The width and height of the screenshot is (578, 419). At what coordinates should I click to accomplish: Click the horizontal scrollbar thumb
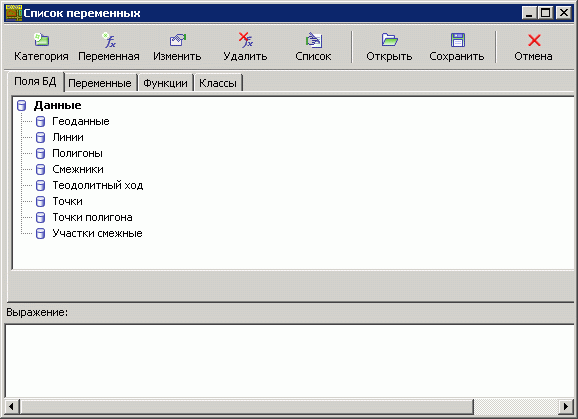[246, 407]
